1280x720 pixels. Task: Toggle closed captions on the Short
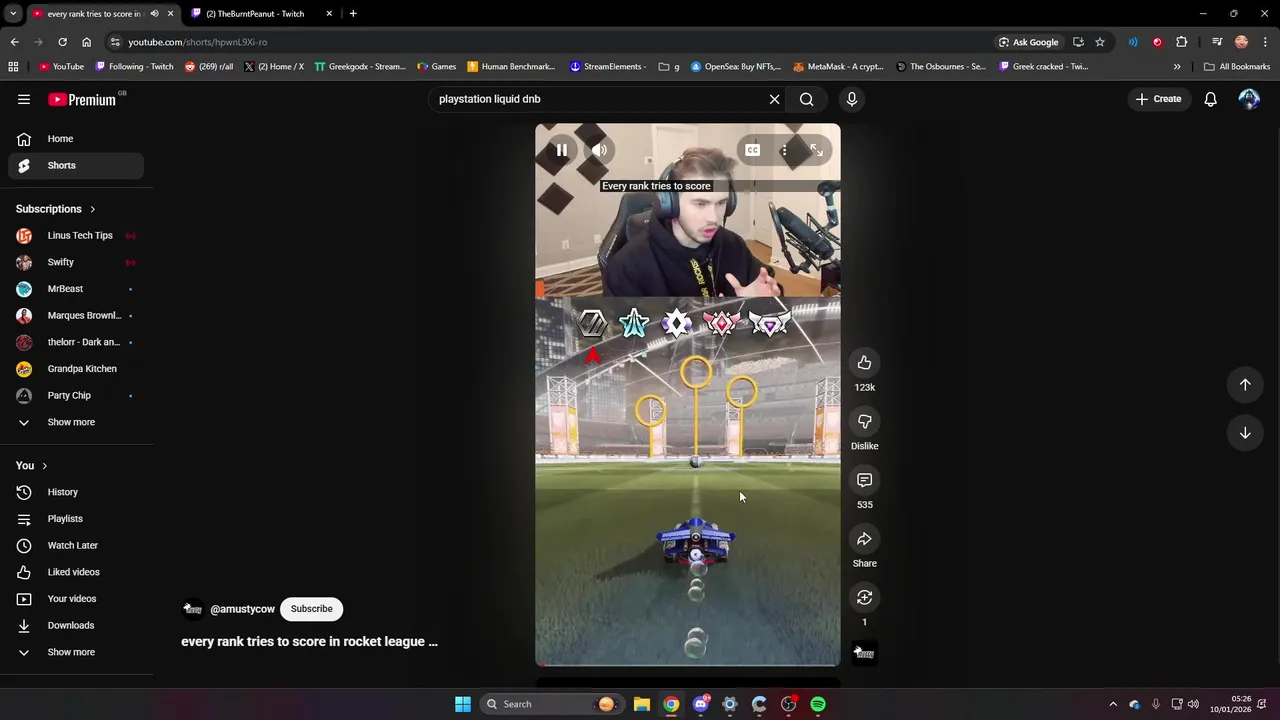[x=752, y=150]
